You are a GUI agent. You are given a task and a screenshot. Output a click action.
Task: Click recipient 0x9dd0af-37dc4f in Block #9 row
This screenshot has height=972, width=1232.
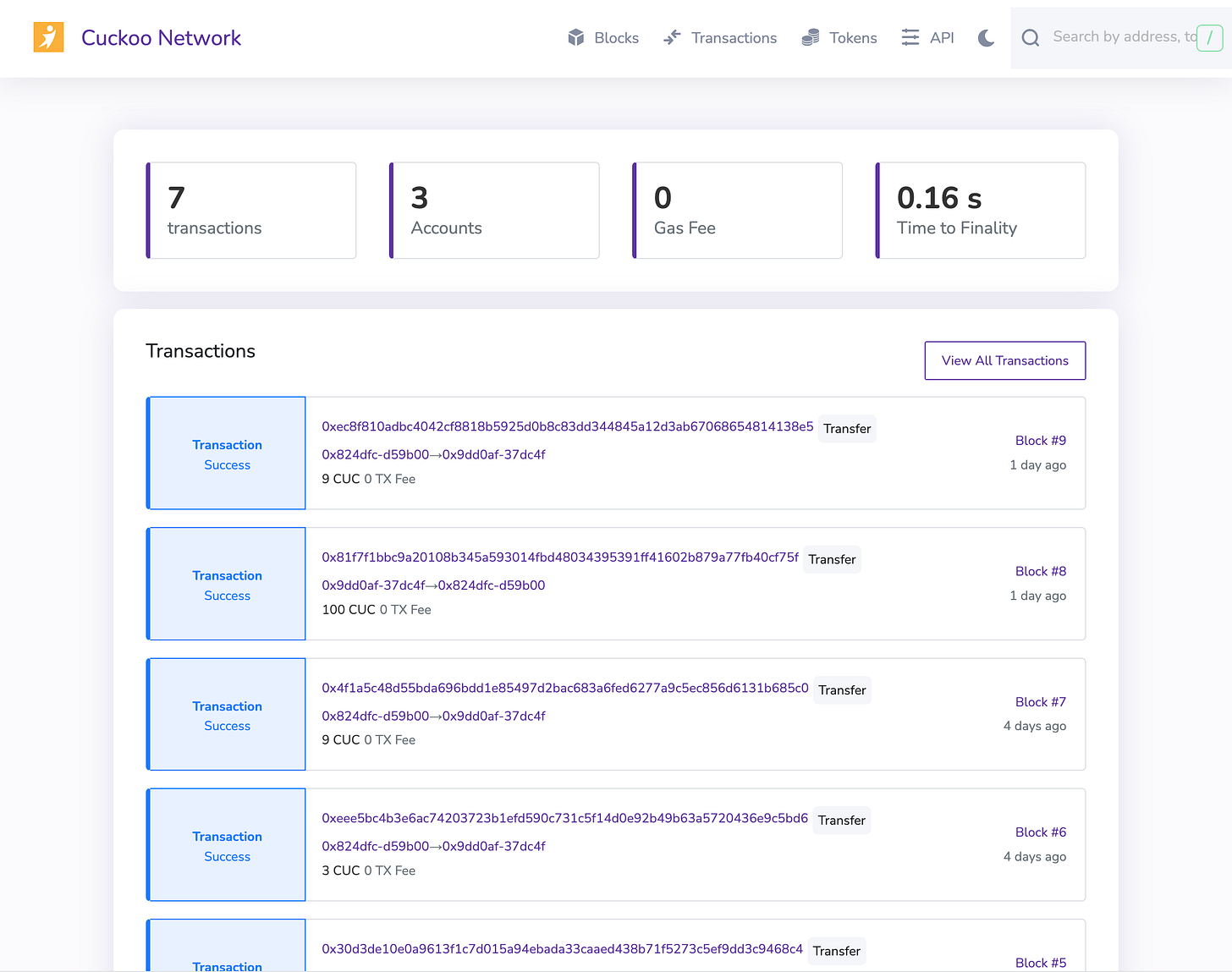click(x=494, y=454)
